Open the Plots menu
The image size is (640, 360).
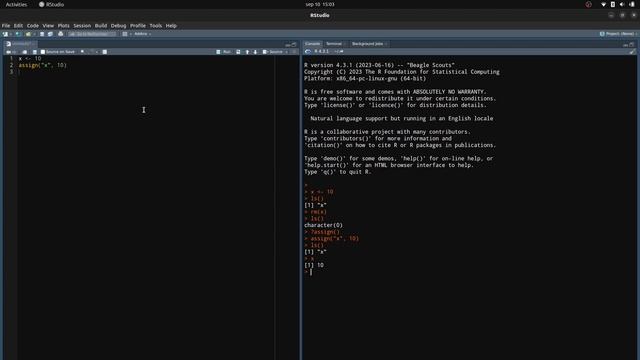(63, 25)
